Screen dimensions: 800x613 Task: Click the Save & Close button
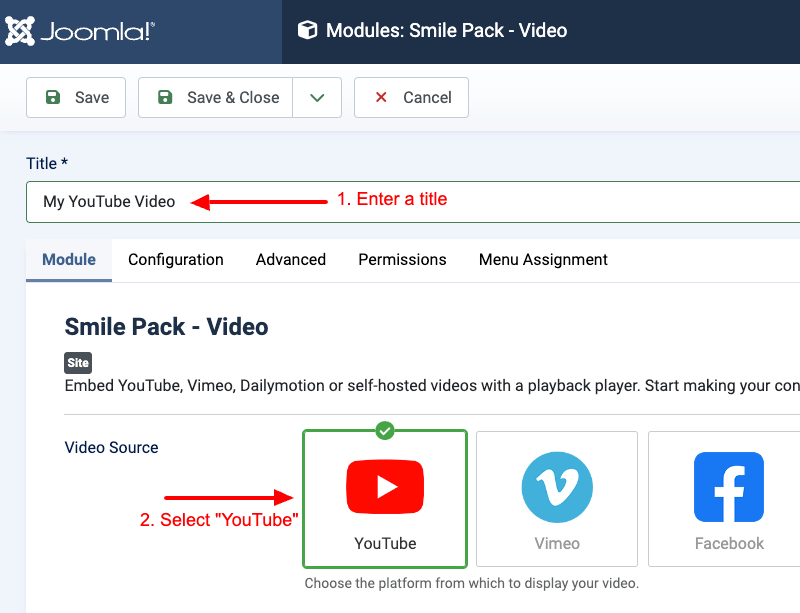tap(215, 97)
